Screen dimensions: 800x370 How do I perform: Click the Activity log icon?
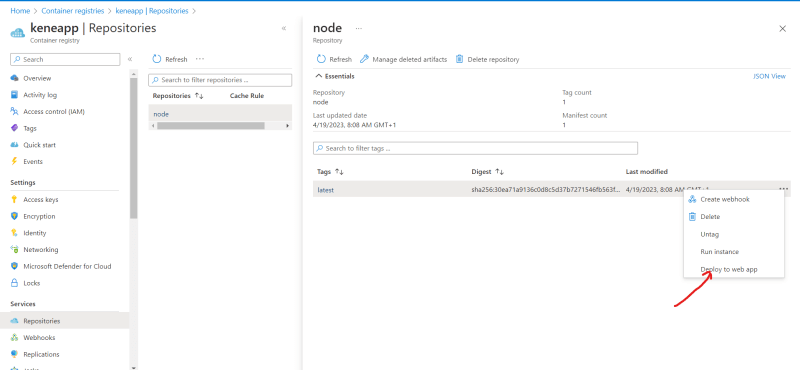14,95
